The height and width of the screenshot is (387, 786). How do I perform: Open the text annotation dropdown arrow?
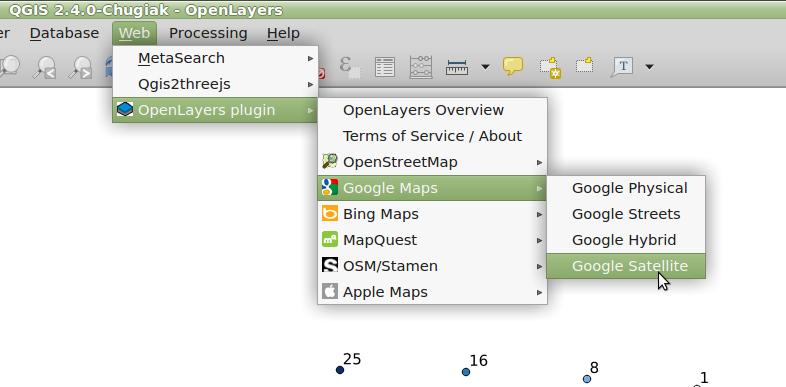649,67
